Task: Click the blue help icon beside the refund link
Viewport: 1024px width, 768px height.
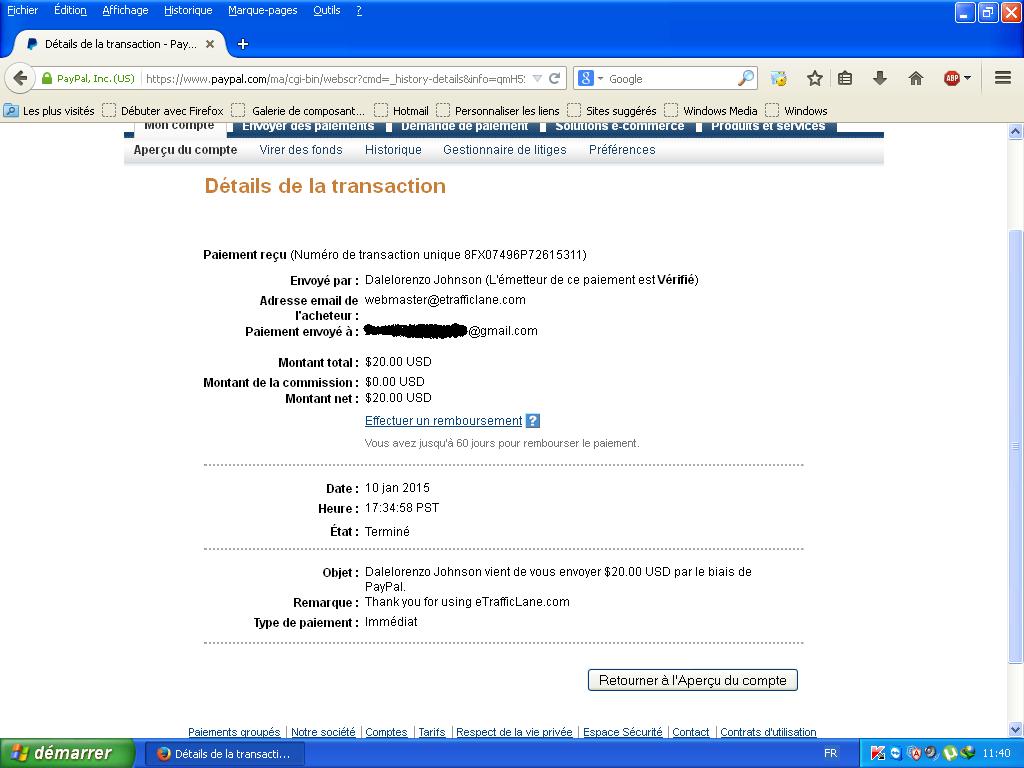Action: pyautogui.click(x=533, y=421)
